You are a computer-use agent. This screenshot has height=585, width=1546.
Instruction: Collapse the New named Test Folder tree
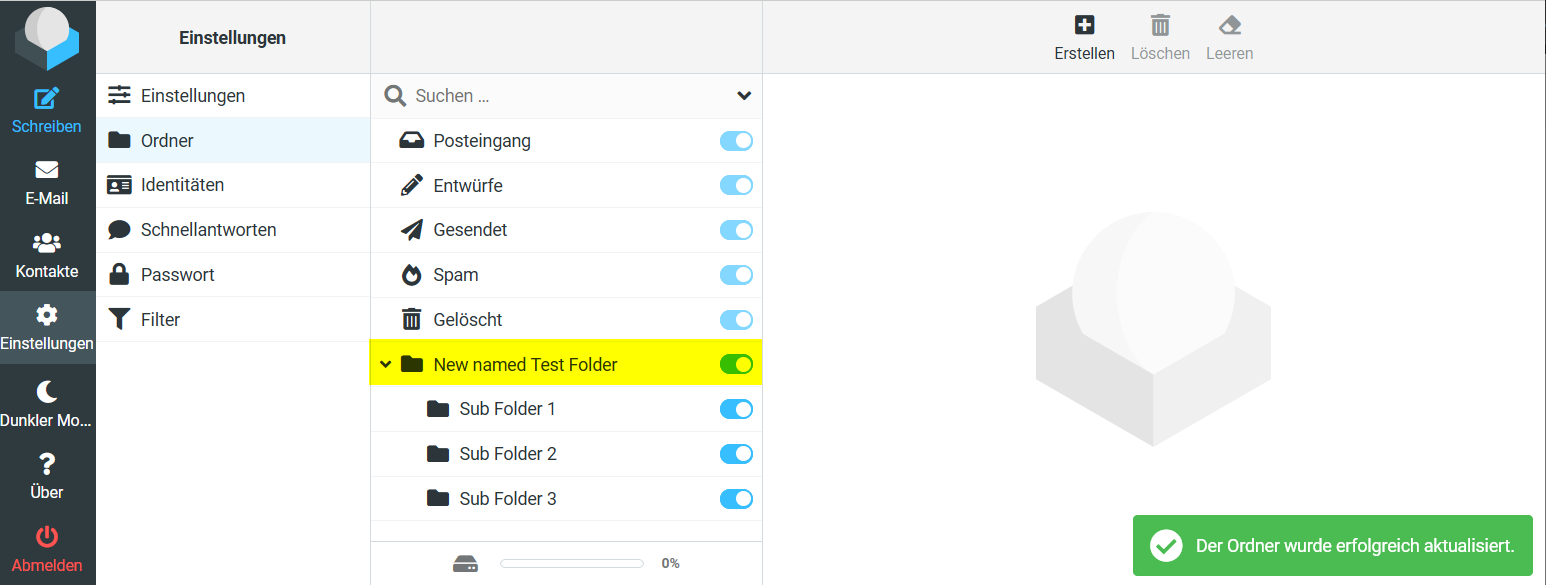386,364
